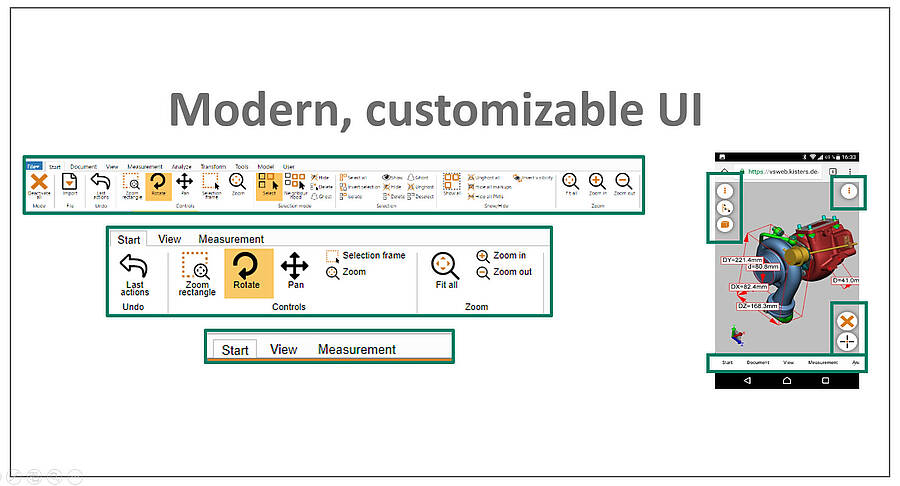Click Zoom out in the enlarged ribbon

click(505, 273)
